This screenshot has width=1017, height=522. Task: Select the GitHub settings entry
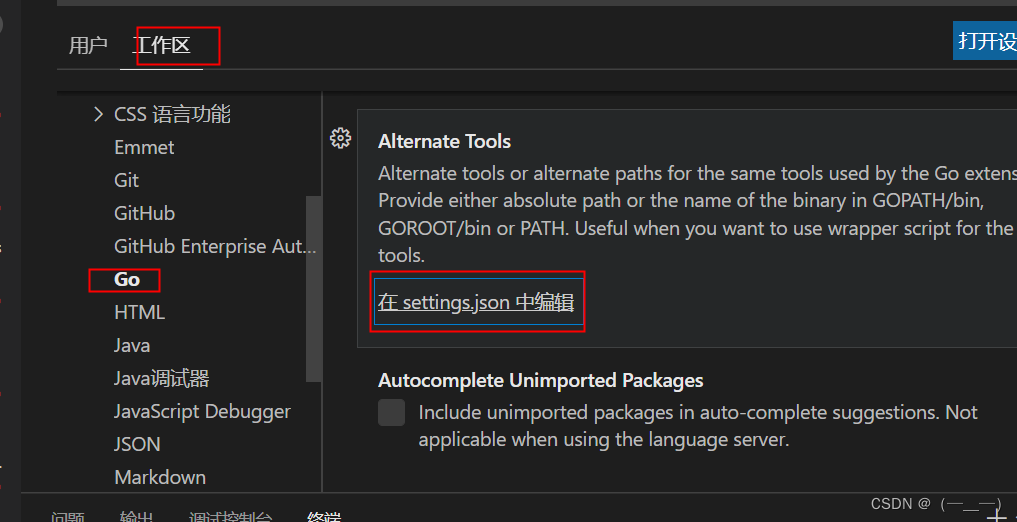(x=144, y=213)
